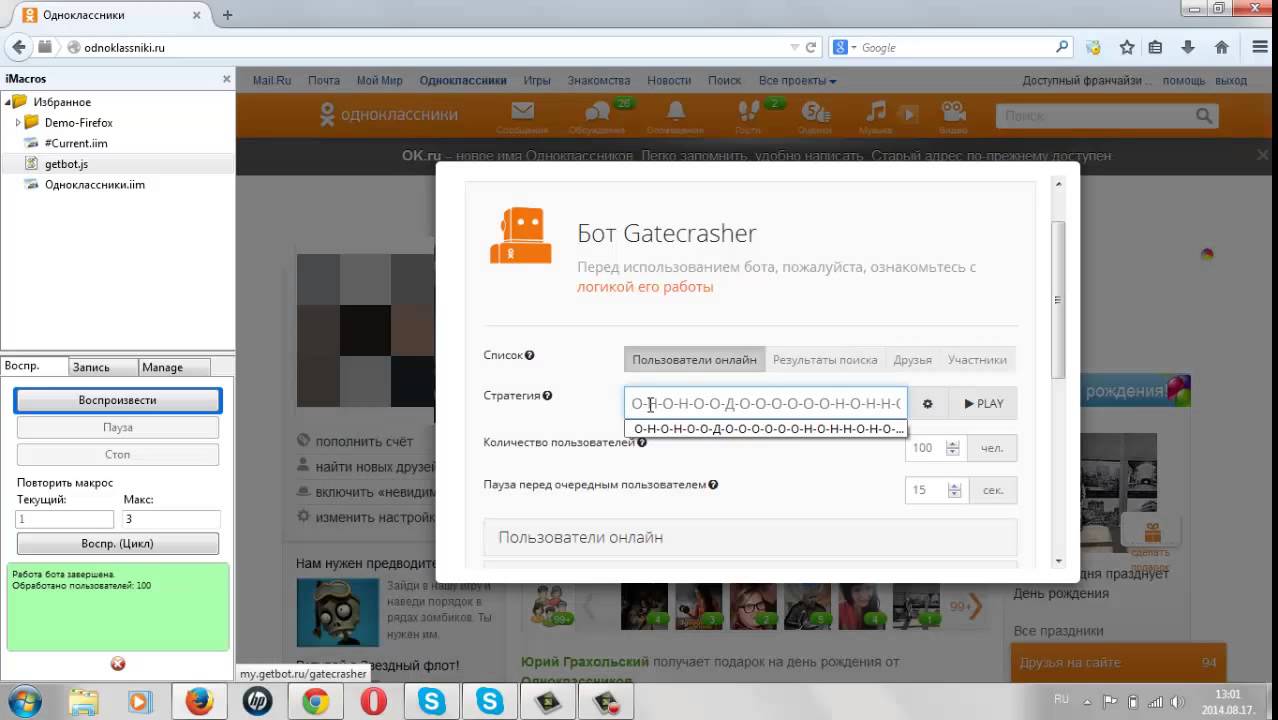Screen dimensions: 1278x720
Task: Open Оповещения bell icon
Action: tap(676, 111)
